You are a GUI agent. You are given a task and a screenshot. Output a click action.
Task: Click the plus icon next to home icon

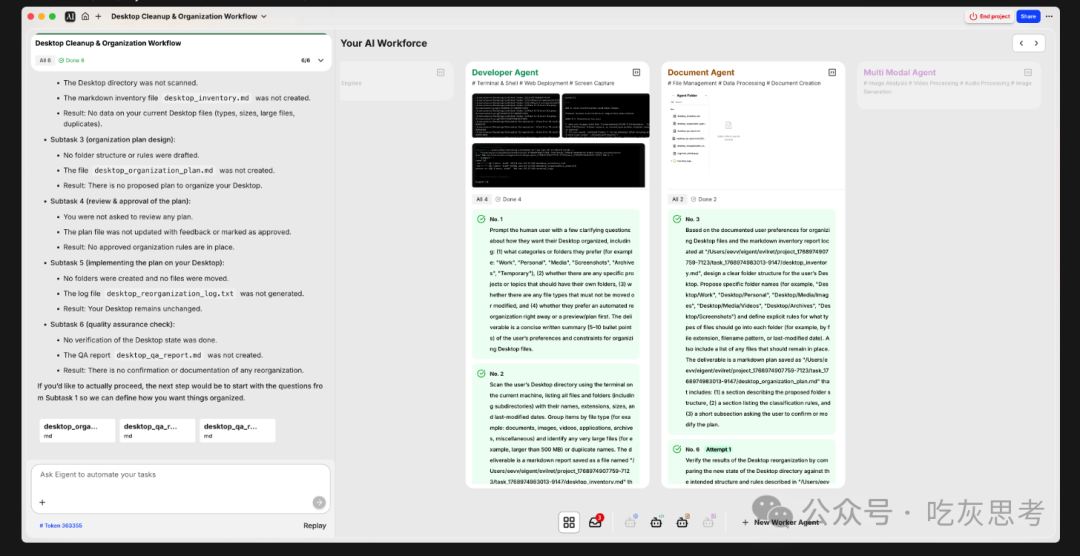click(x=98, y=16)
